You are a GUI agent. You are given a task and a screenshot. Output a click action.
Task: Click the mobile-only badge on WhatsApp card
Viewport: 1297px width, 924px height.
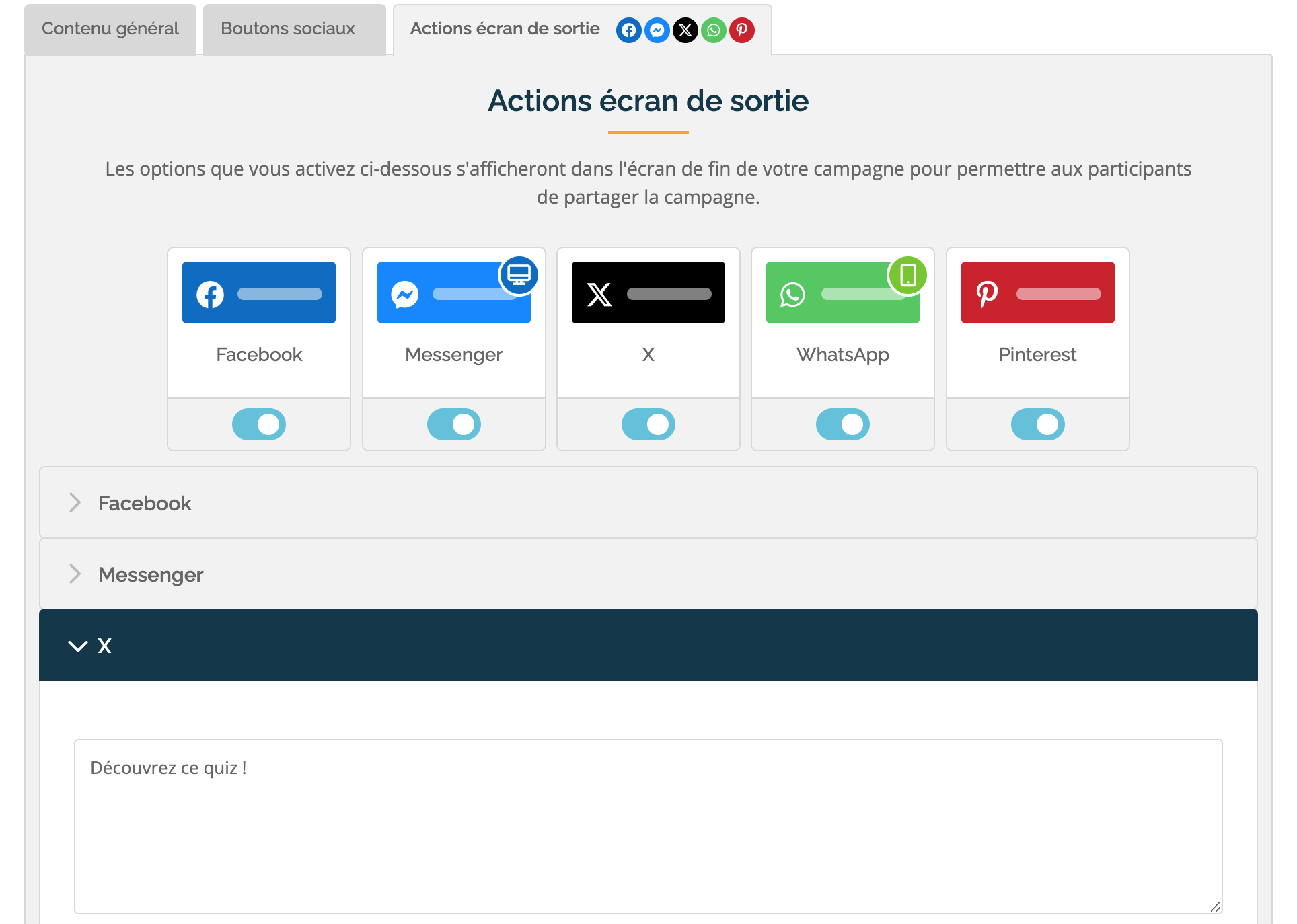(x=907, y=275)
